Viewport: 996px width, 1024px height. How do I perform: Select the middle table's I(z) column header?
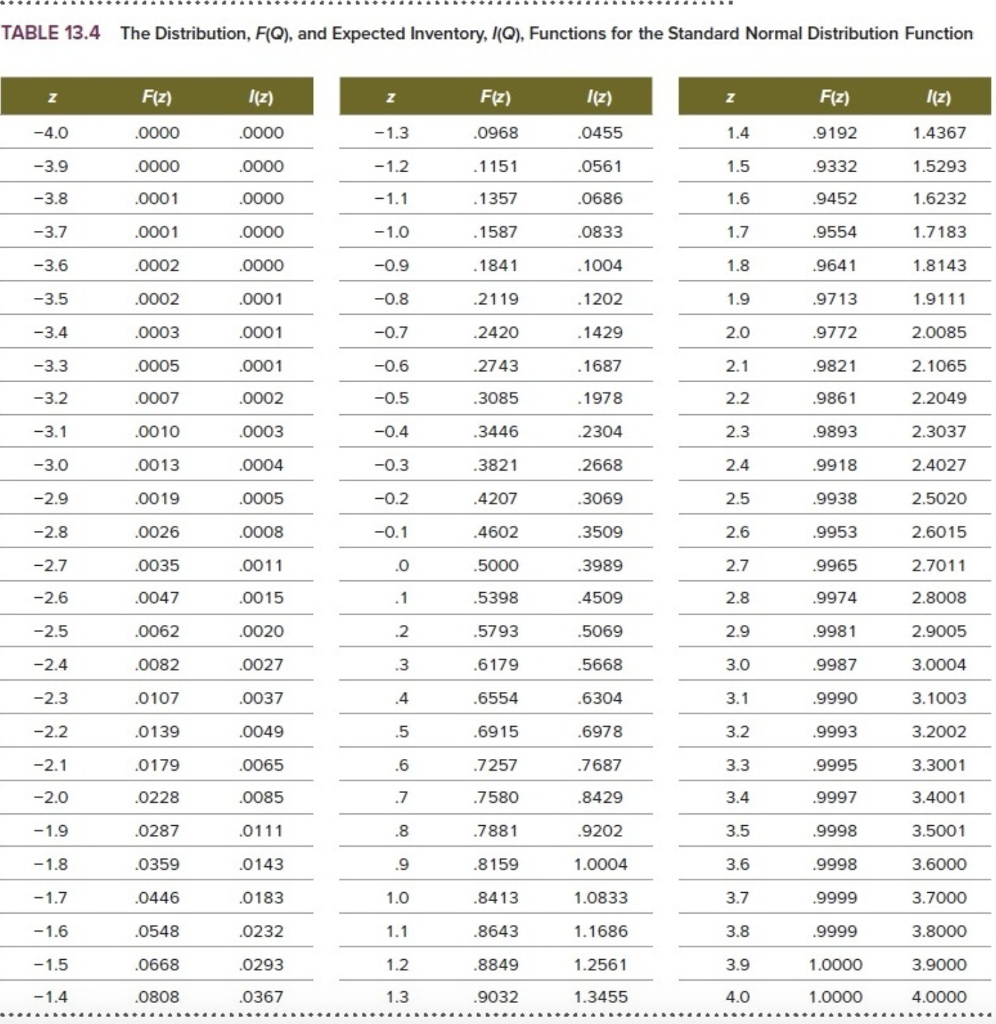coord(600,97)
